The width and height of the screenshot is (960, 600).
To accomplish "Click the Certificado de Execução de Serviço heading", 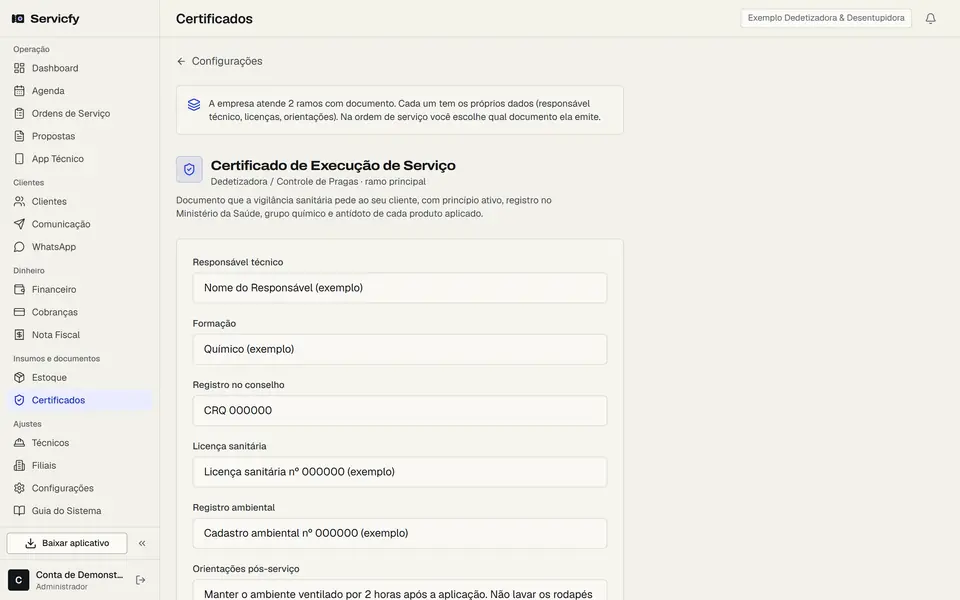I will pyautogui.click(x=333, y=165).
